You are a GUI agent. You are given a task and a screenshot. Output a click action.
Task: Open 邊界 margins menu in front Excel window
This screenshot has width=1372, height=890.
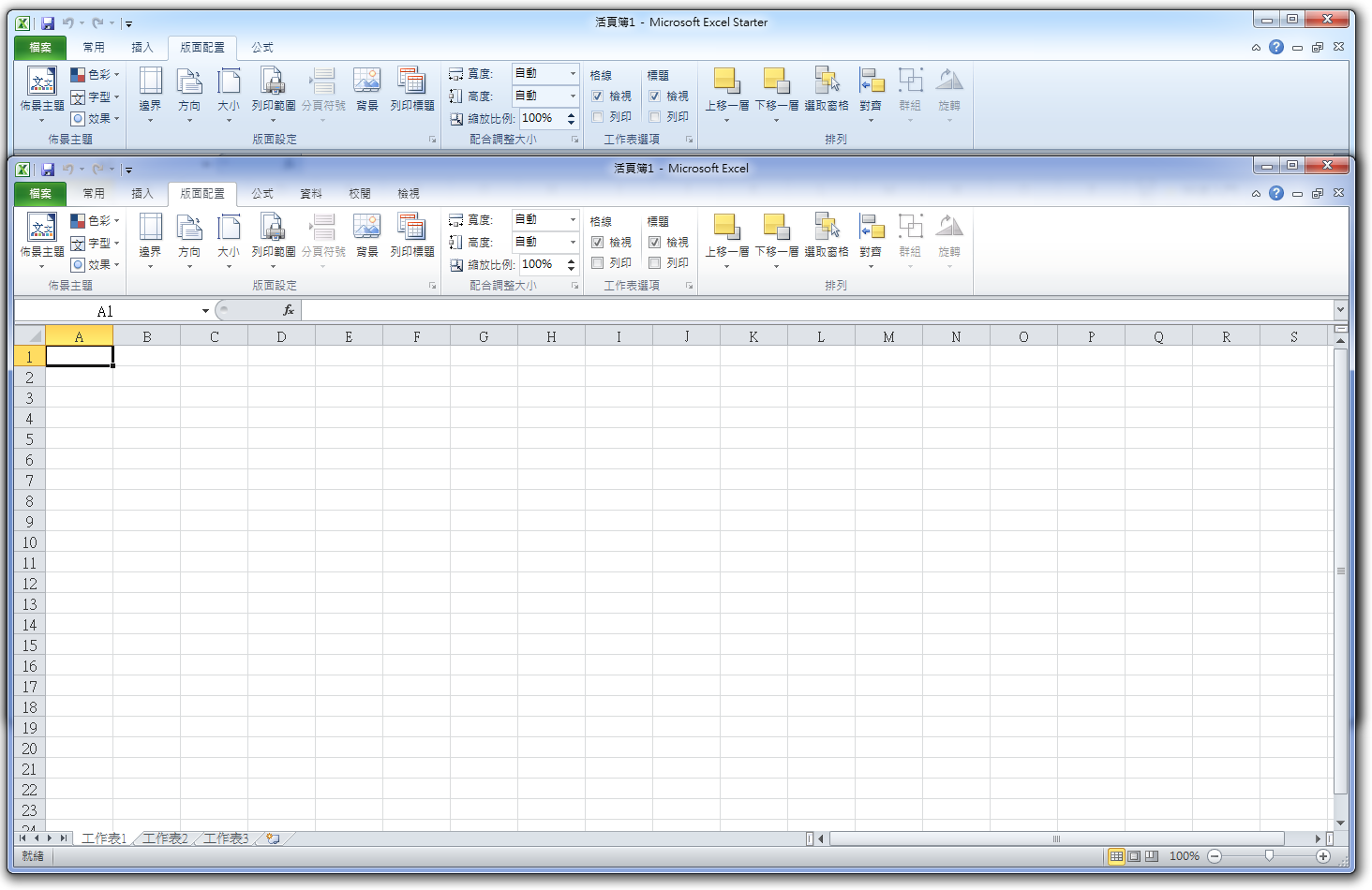click(150, 240)
